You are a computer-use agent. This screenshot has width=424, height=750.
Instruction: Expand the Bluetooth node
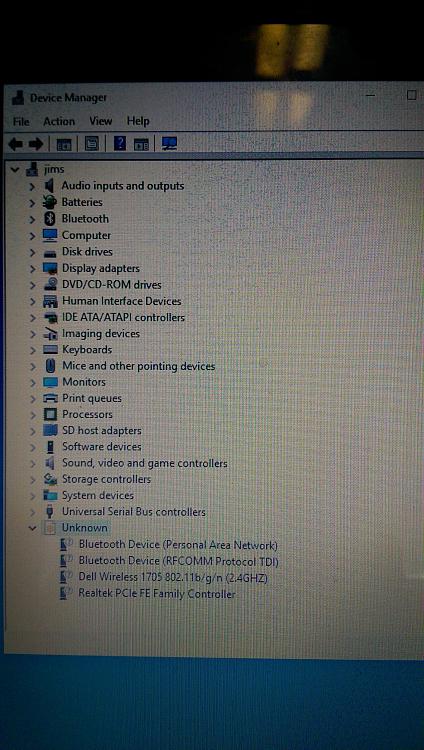[x=32, y=220]
